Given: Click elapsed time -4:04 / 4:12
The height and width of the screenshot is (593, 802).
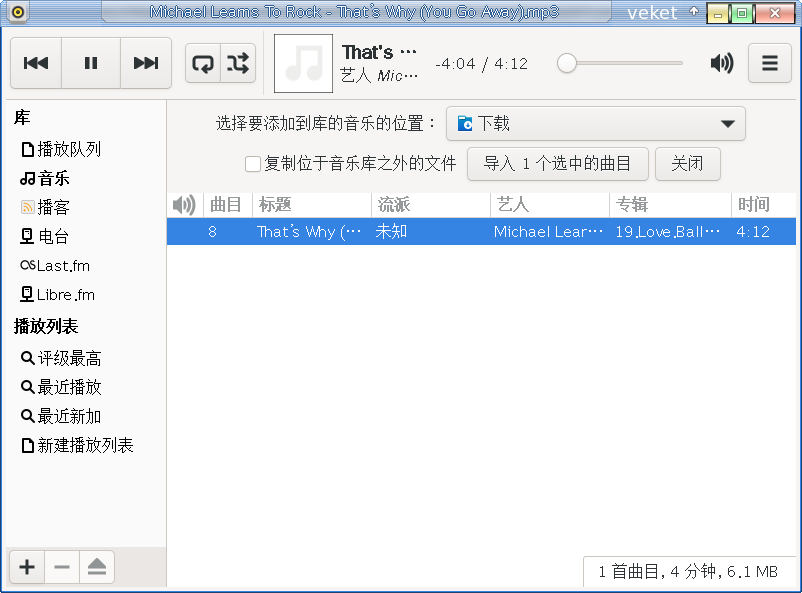Looking at the screenshot, I should (x=481, y=64).
